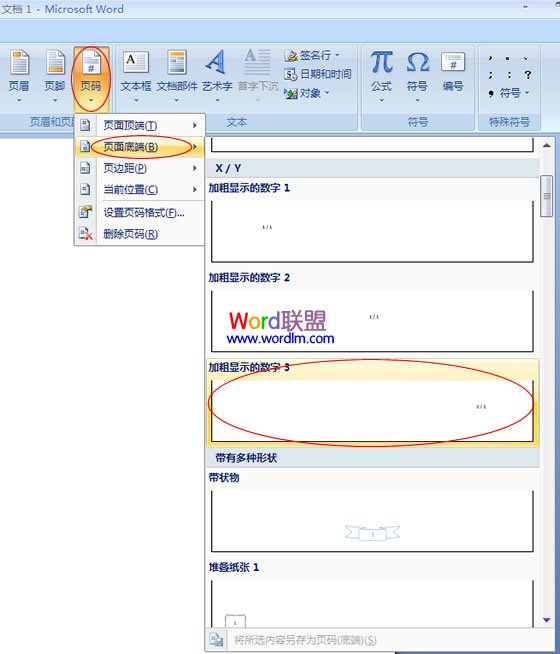Open the 页脚 (Footer) gallery
Viewport: 560px width, 654px height.
[x=55, y=76]
